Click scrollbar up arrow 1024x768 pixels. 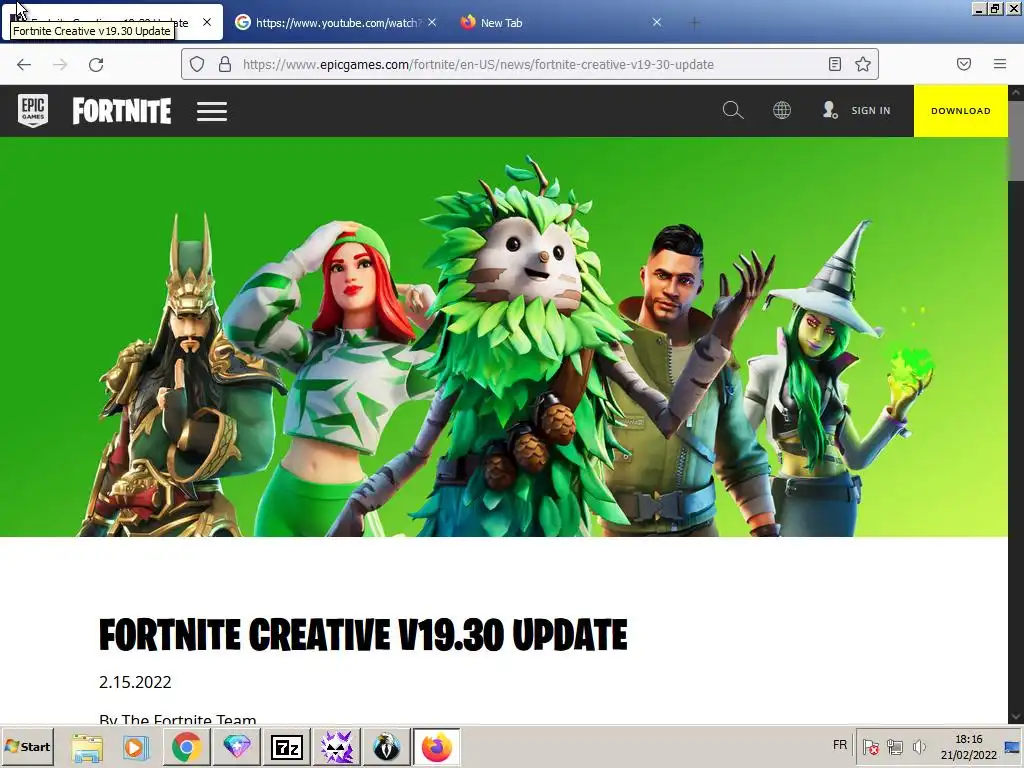[x=1016, y=92]
